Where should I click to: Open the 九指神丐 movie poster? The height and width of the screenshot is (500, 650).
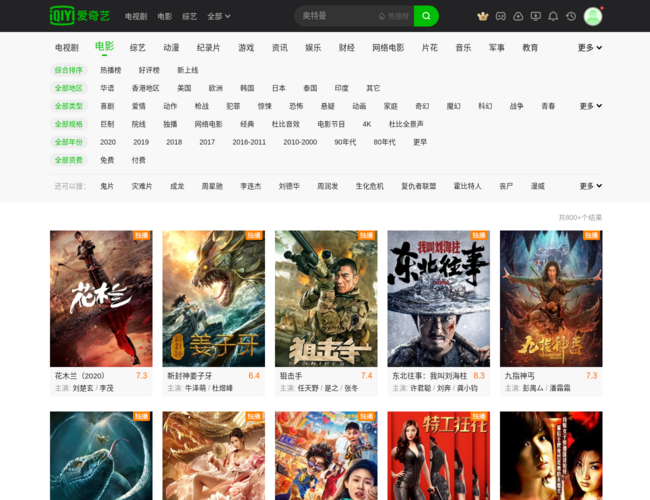coord(551,299)
